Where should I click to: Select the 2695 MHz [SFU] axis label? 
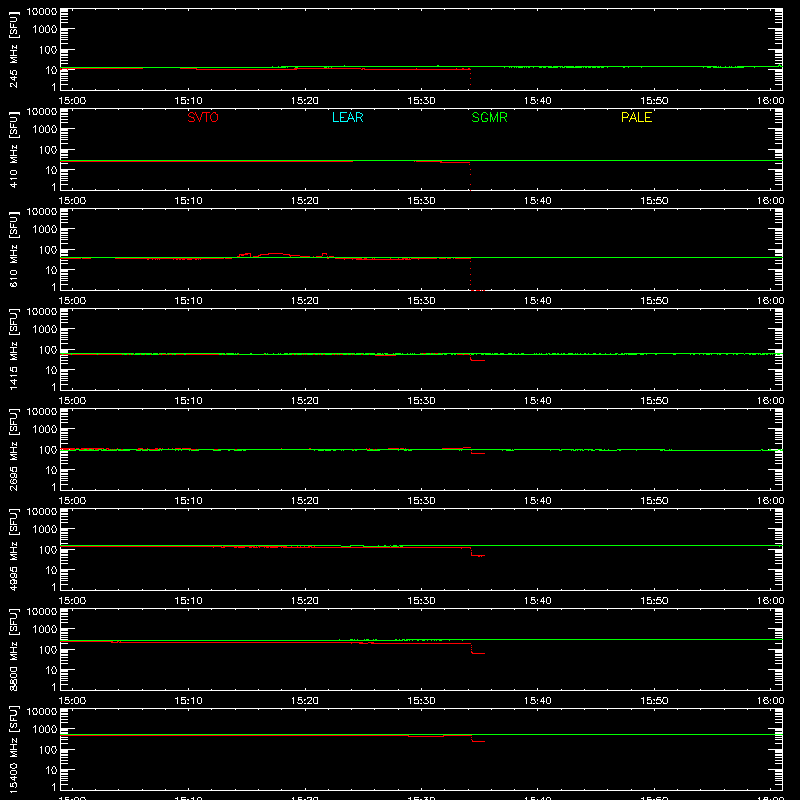13,449
